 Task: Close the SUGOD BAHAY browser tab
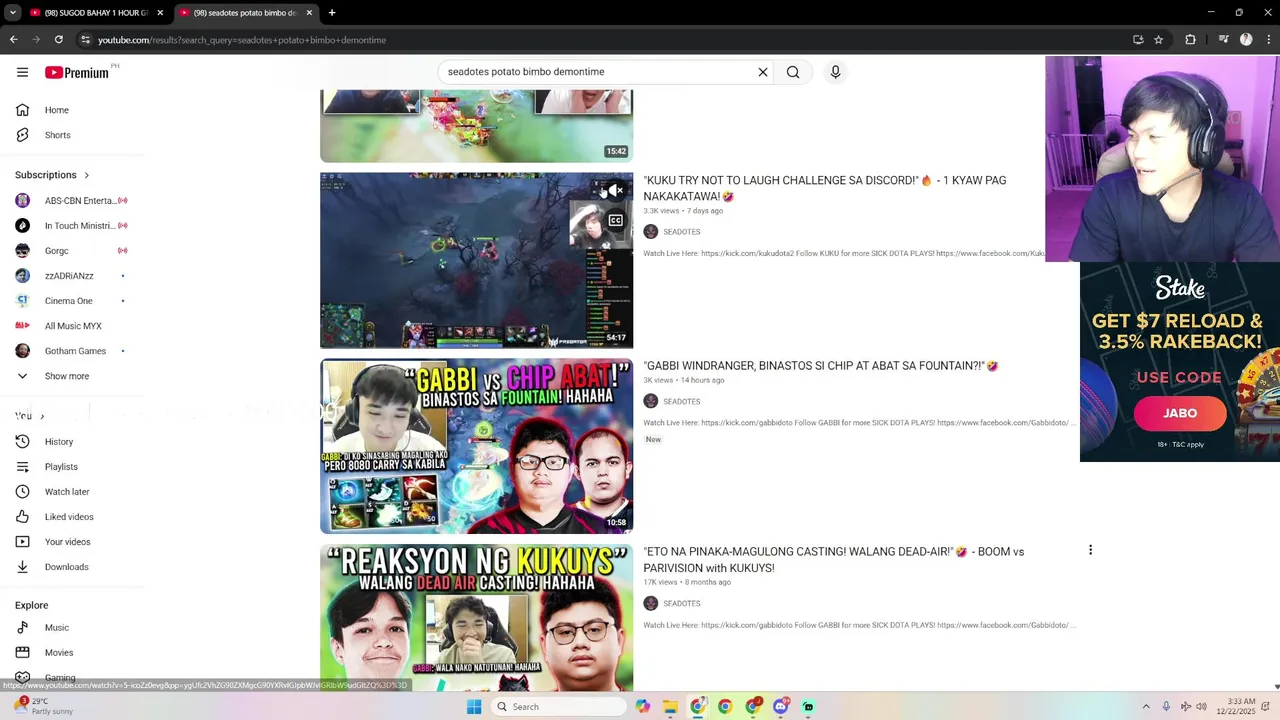coord(160,13)
